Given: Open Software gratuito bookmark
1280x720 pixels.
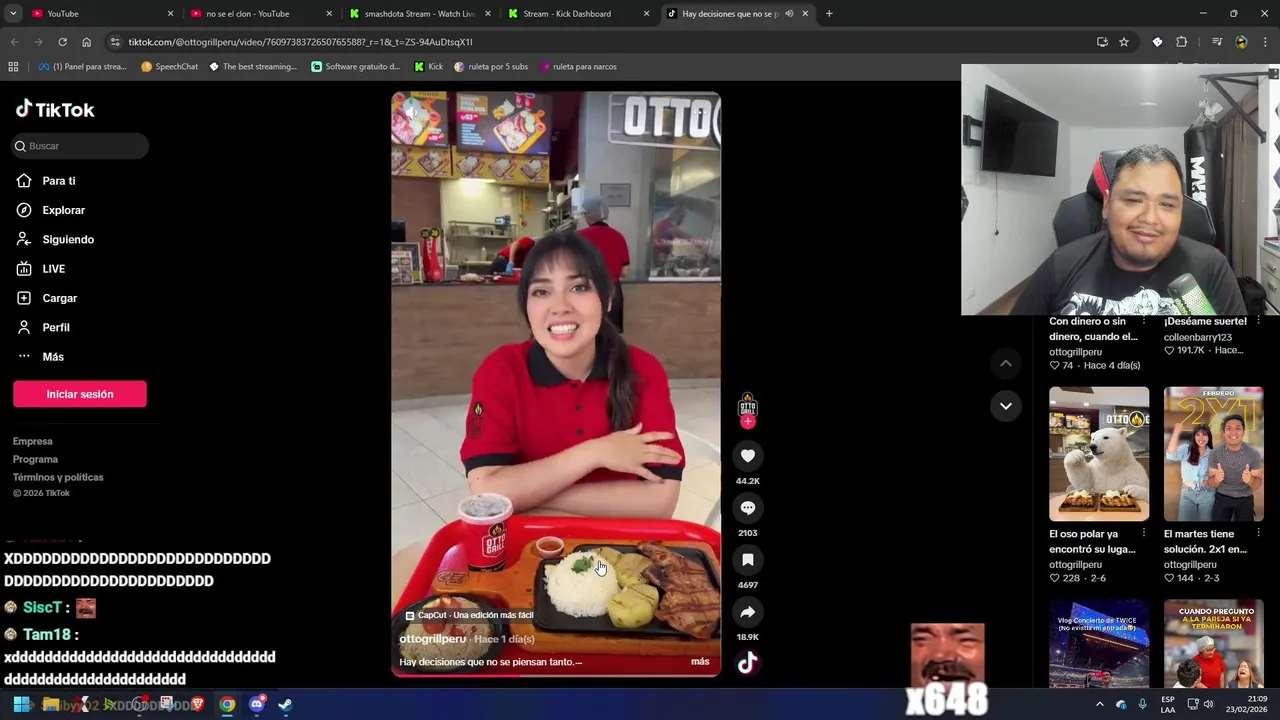Looking at the screenshot, I should pos(356,66).
